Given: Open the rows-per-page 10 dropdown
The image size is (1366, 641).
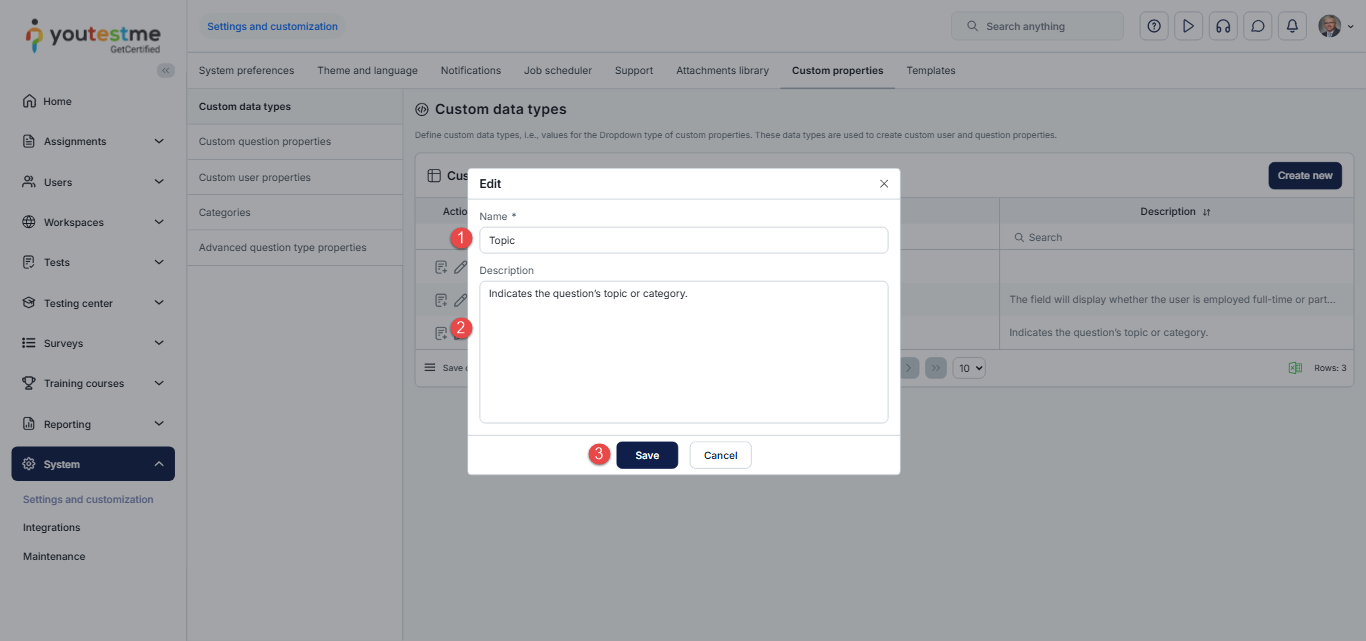Looking at the screenshot, I should (x=969, y=368).
